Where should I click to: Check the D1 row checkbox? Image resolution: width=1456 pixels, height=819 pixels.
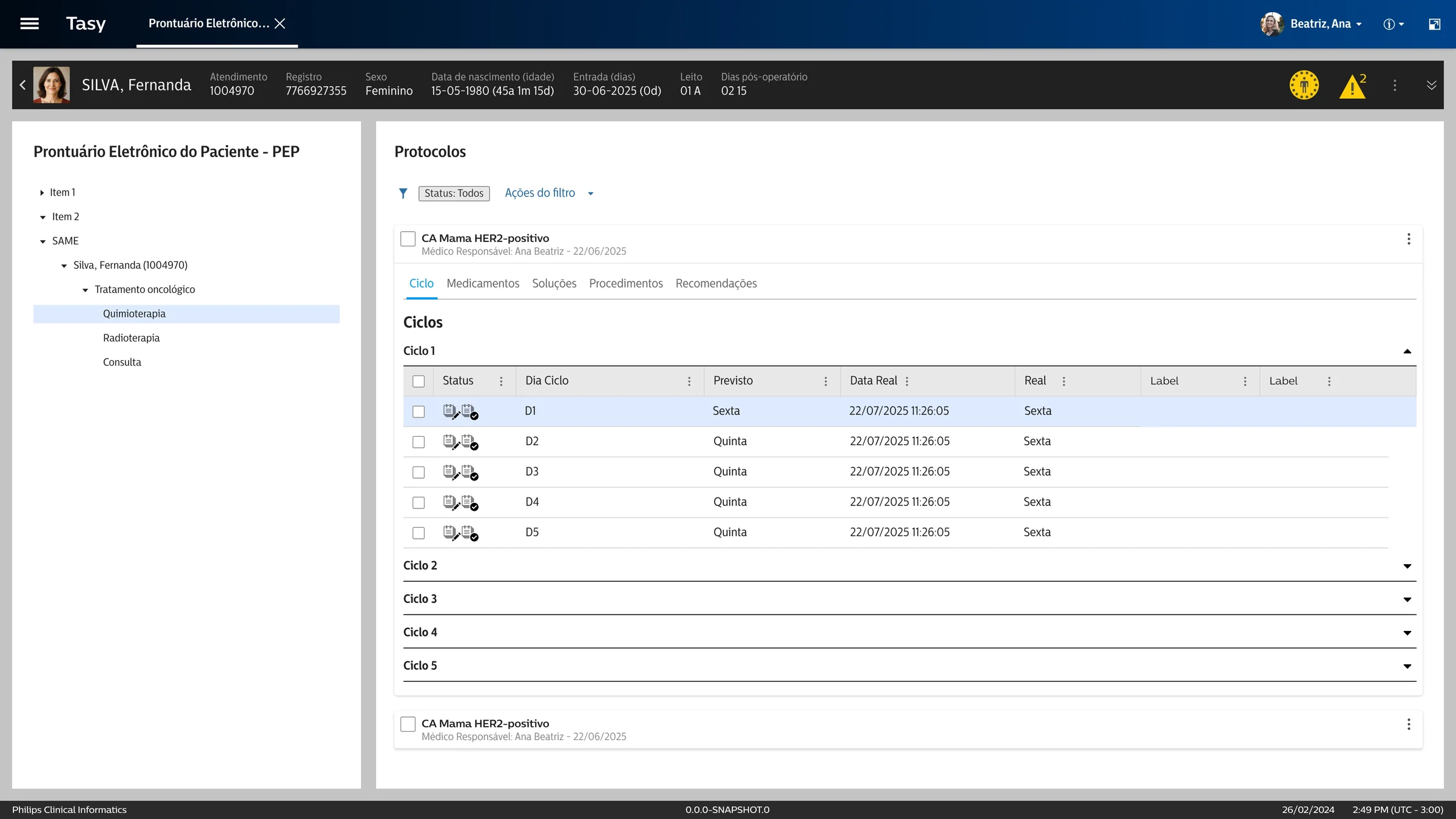point(419,411)
